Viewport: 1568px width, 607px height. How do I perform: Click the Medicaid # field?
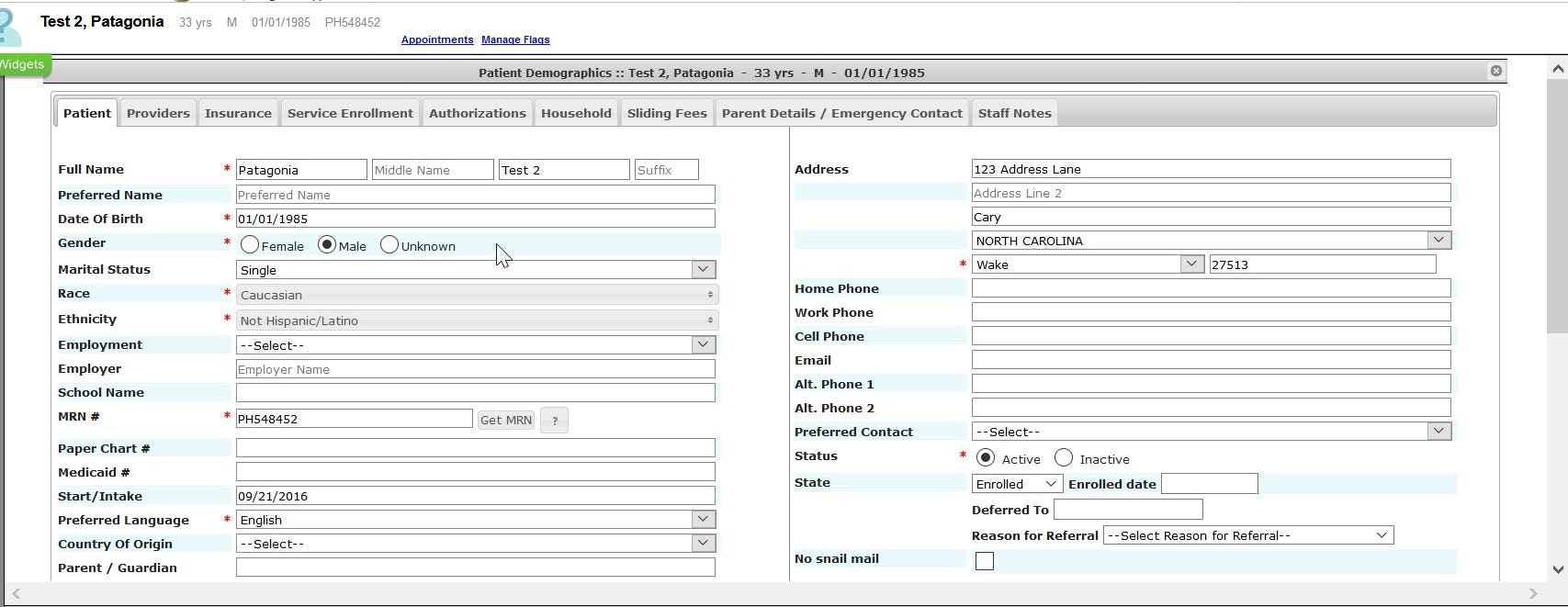coord(476,472)
